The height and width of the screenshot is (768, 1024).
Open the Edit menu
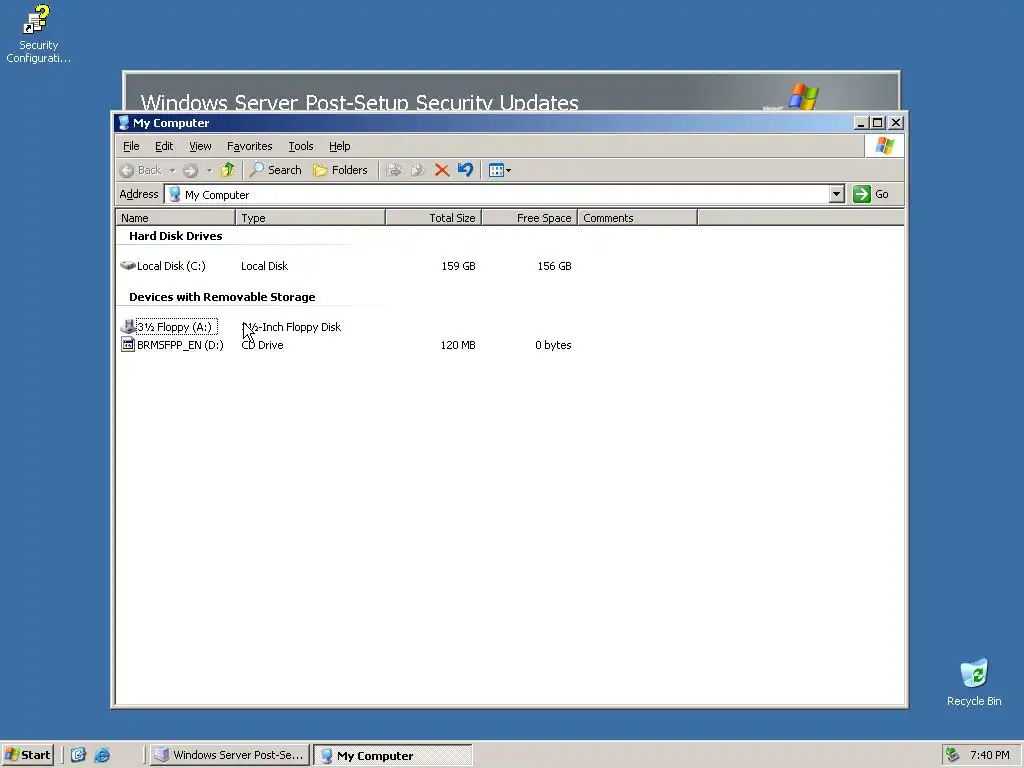(x=164, y=146)
